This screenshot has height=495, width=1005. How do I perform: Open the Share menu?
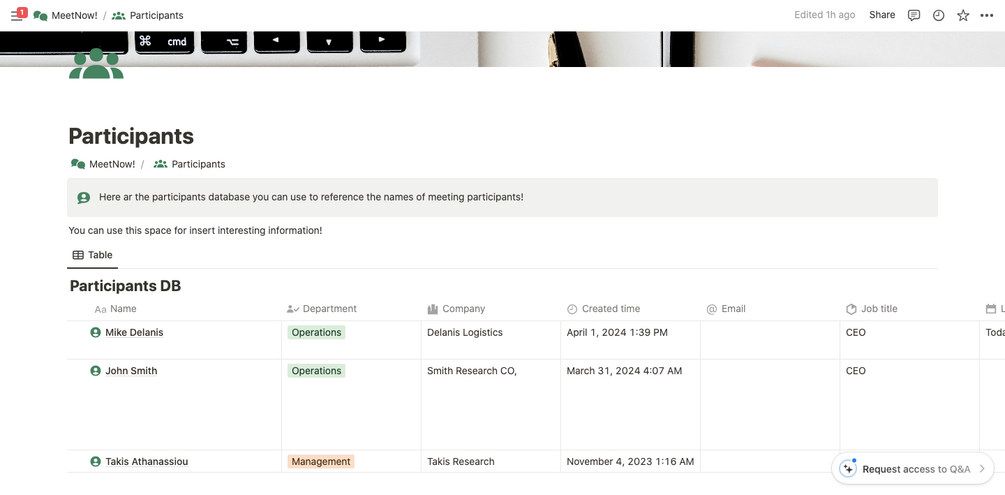(x=882, y=15)
